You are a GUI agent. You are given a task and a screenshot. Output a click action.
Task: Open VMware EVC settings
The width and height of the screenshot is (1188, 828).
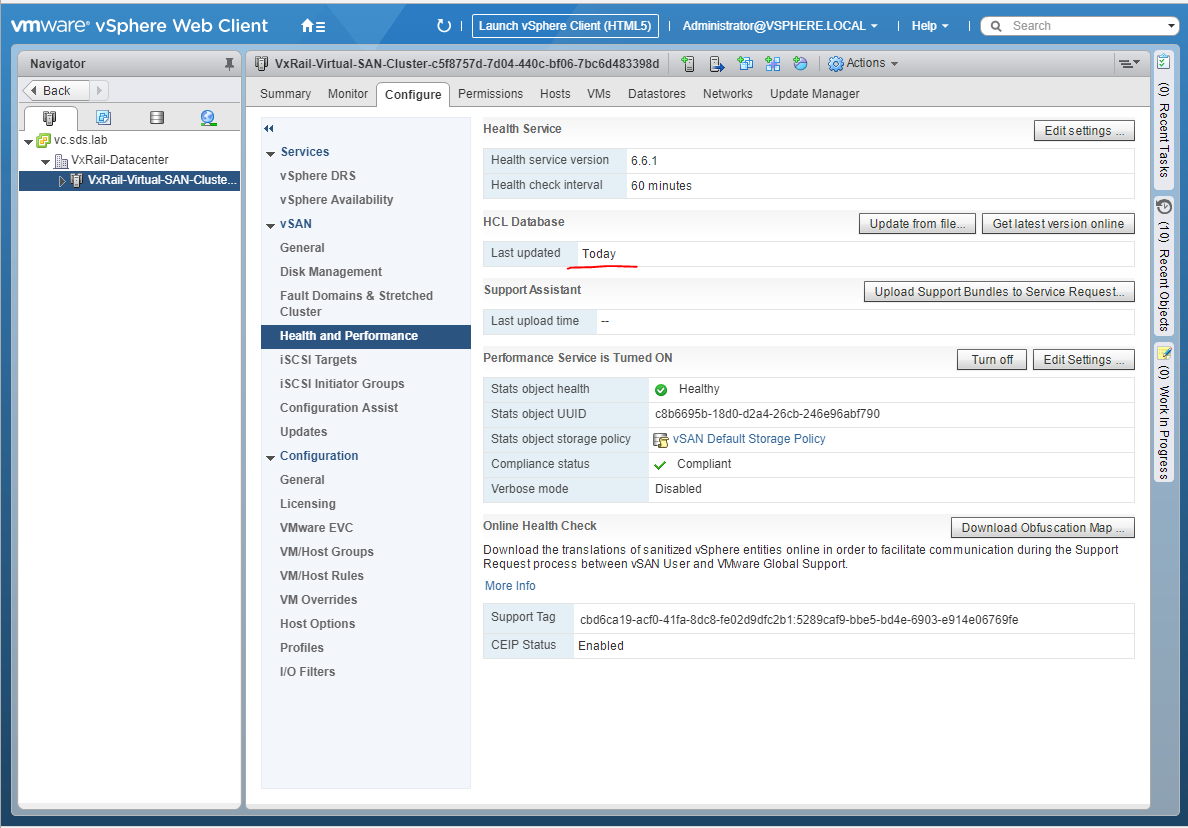317,528
